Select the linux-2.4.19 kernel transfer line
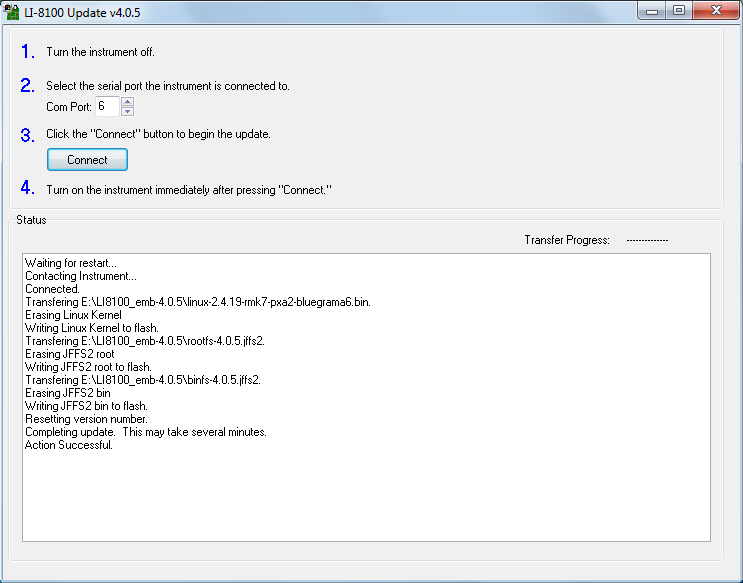743x583 pixels. (x=198, y=302)
